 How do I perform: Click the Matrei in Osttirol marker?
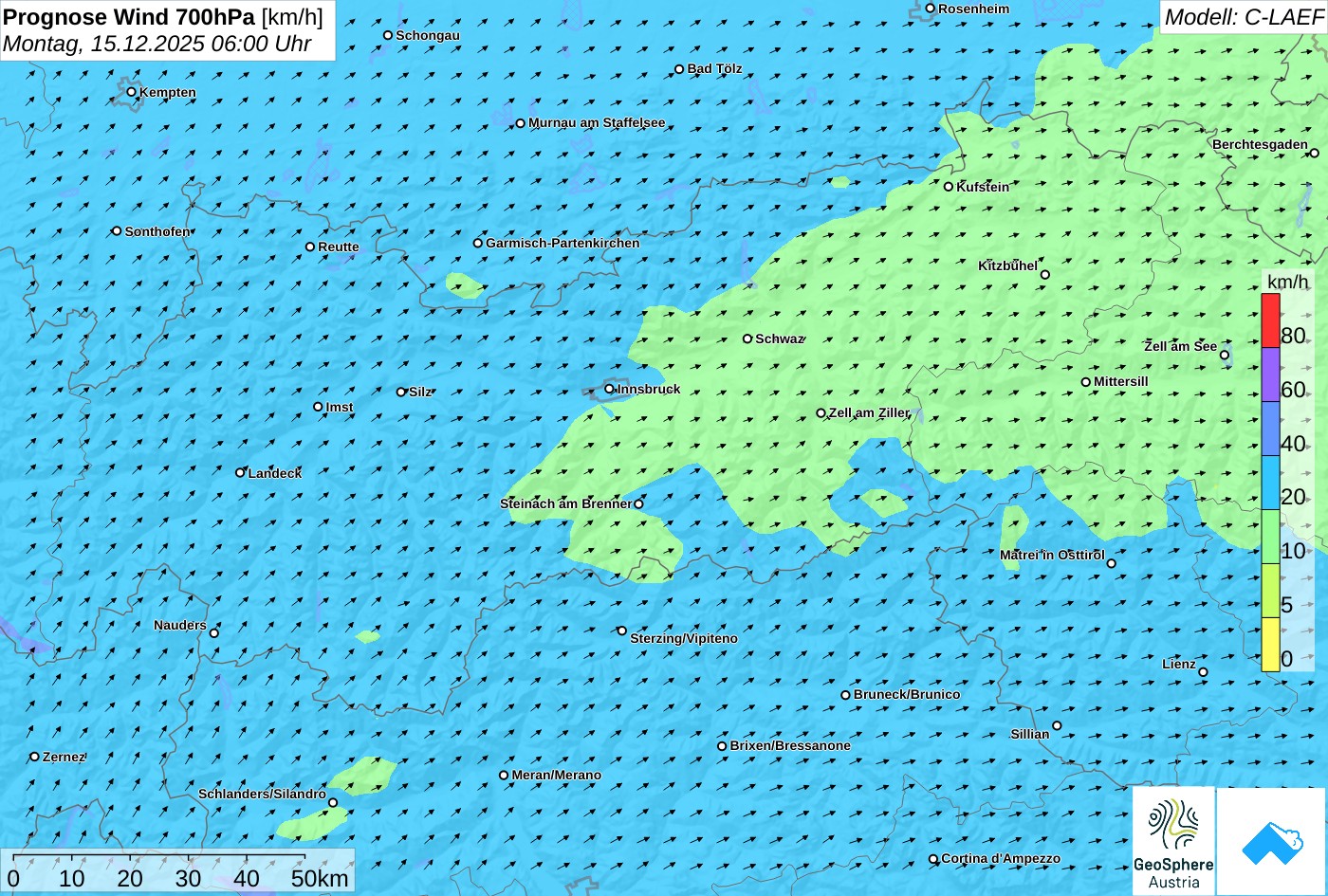[x=1112, y=563]
